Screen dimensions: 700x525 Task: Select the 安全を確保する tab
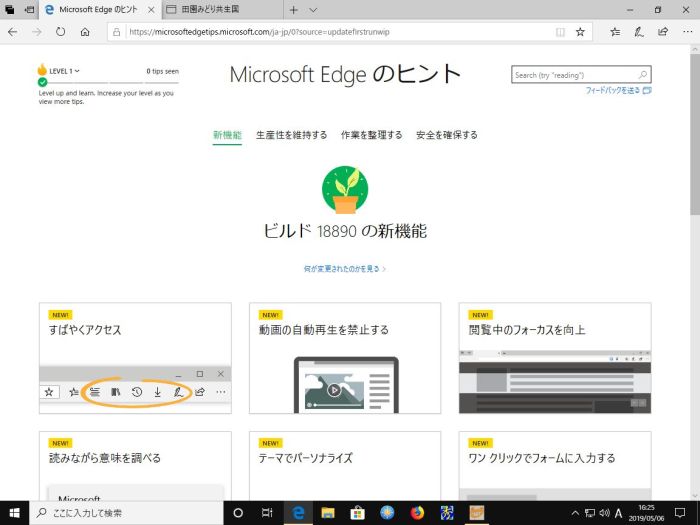pyautogui.click(x=446, y=135)
